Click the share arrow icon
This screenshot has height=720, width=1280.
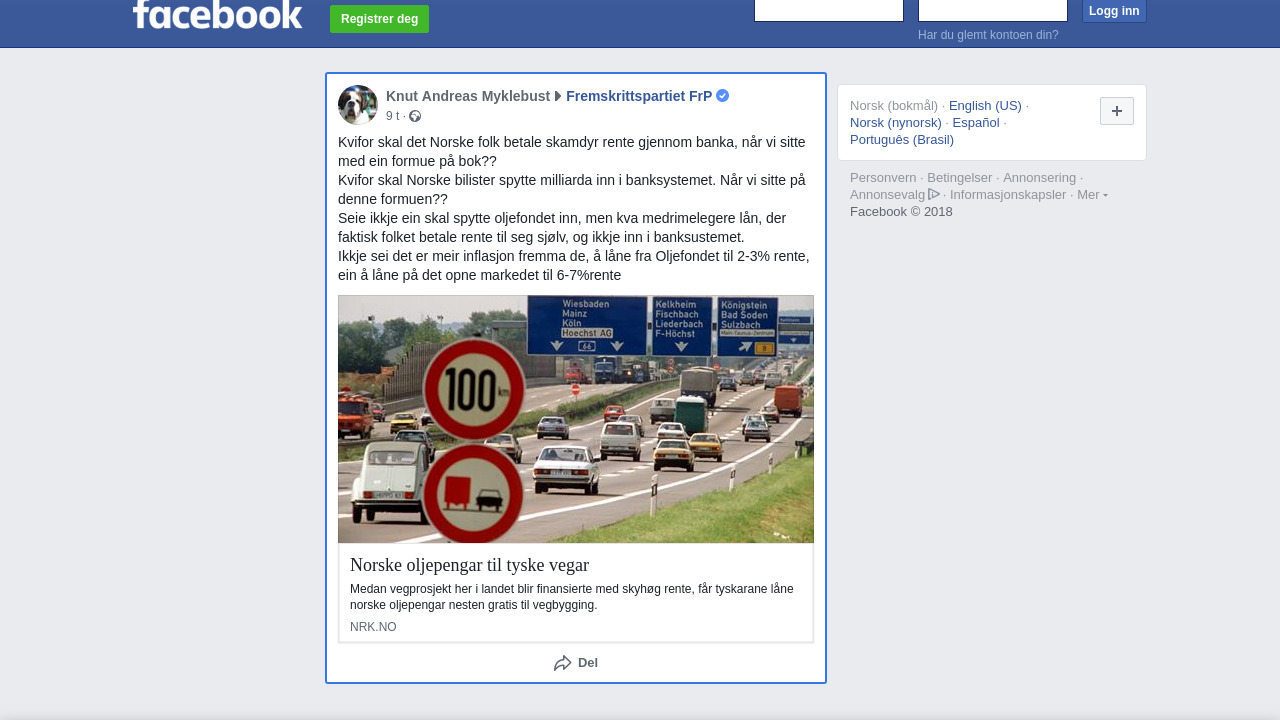(x=563, y=663)
